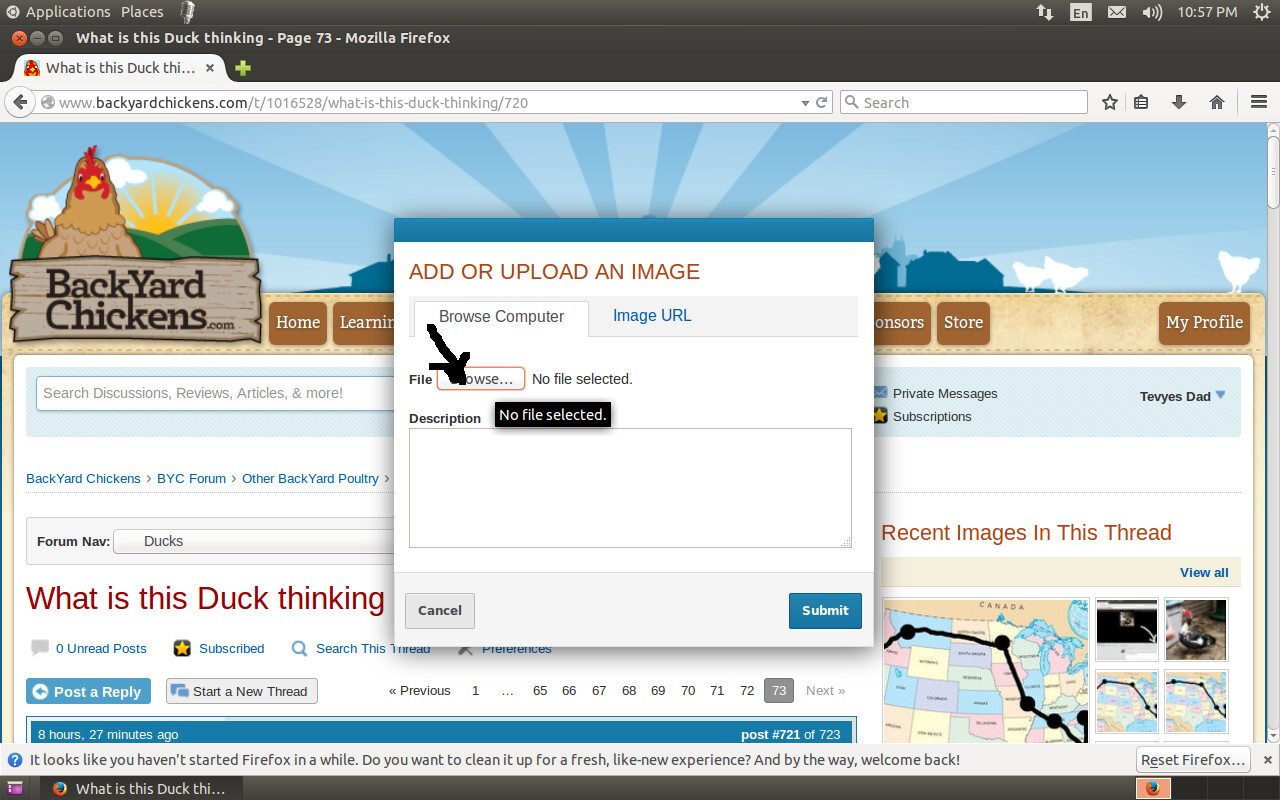Open URL bar history dropdown arrow

click(805, 102)
